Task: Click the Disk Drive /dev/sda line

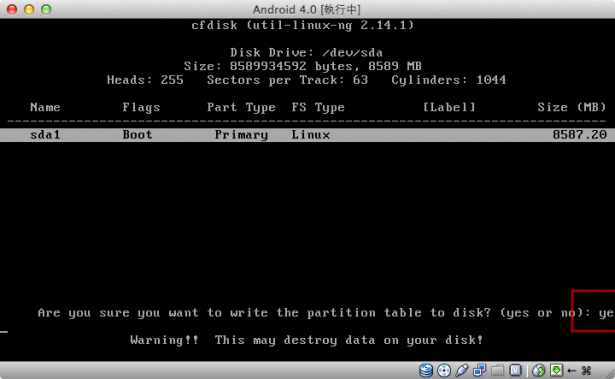Action: (x=306, y=53)
